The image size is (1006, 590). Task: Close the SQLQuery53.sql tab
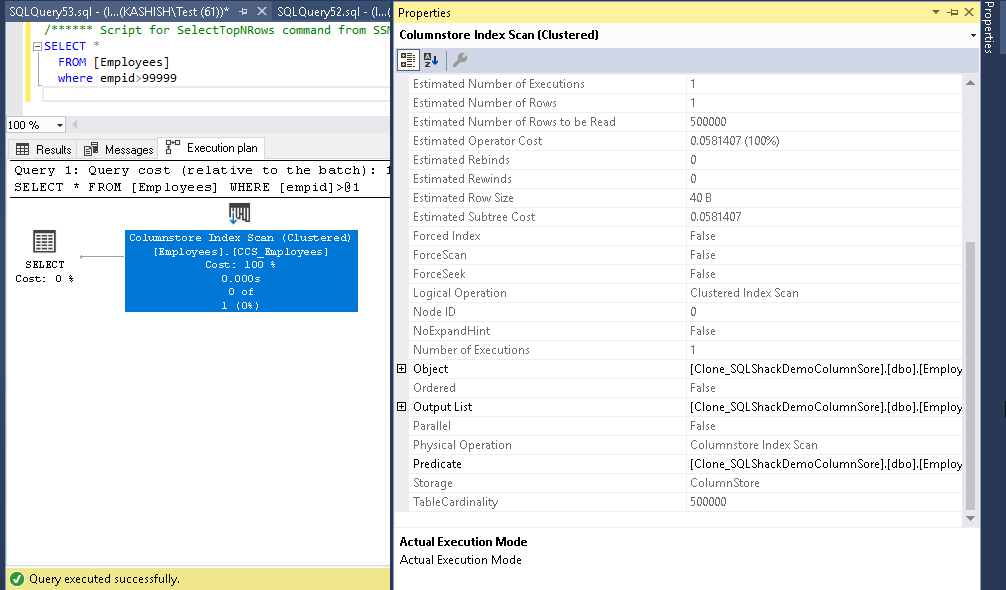coord(262,12)
